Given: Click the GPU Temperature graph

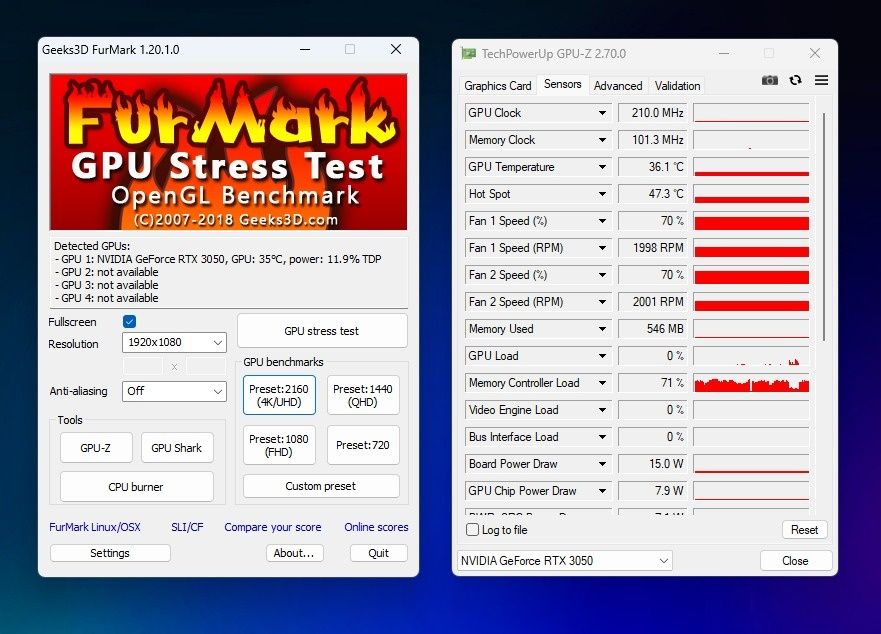Looking at the screenshot, I should (752, 167).
